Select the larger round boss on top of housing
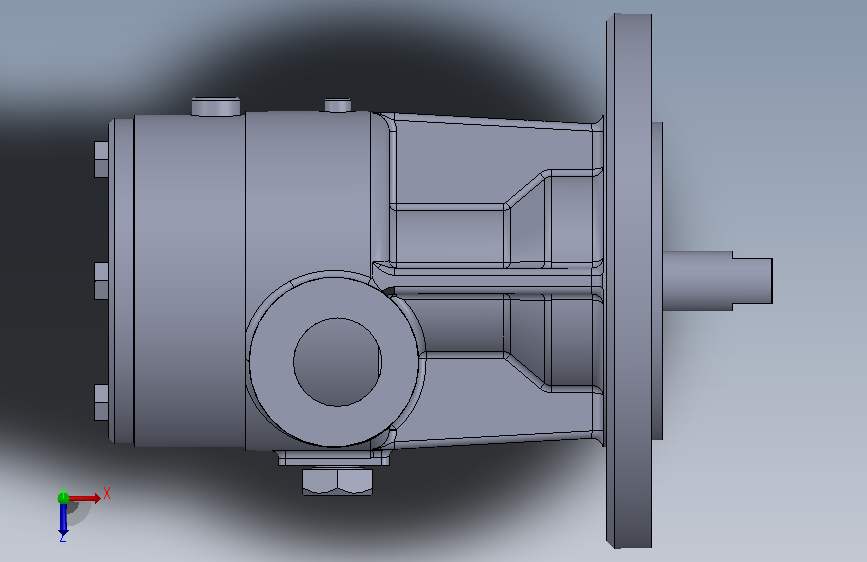The image size is (867, 562). (216, 107)
